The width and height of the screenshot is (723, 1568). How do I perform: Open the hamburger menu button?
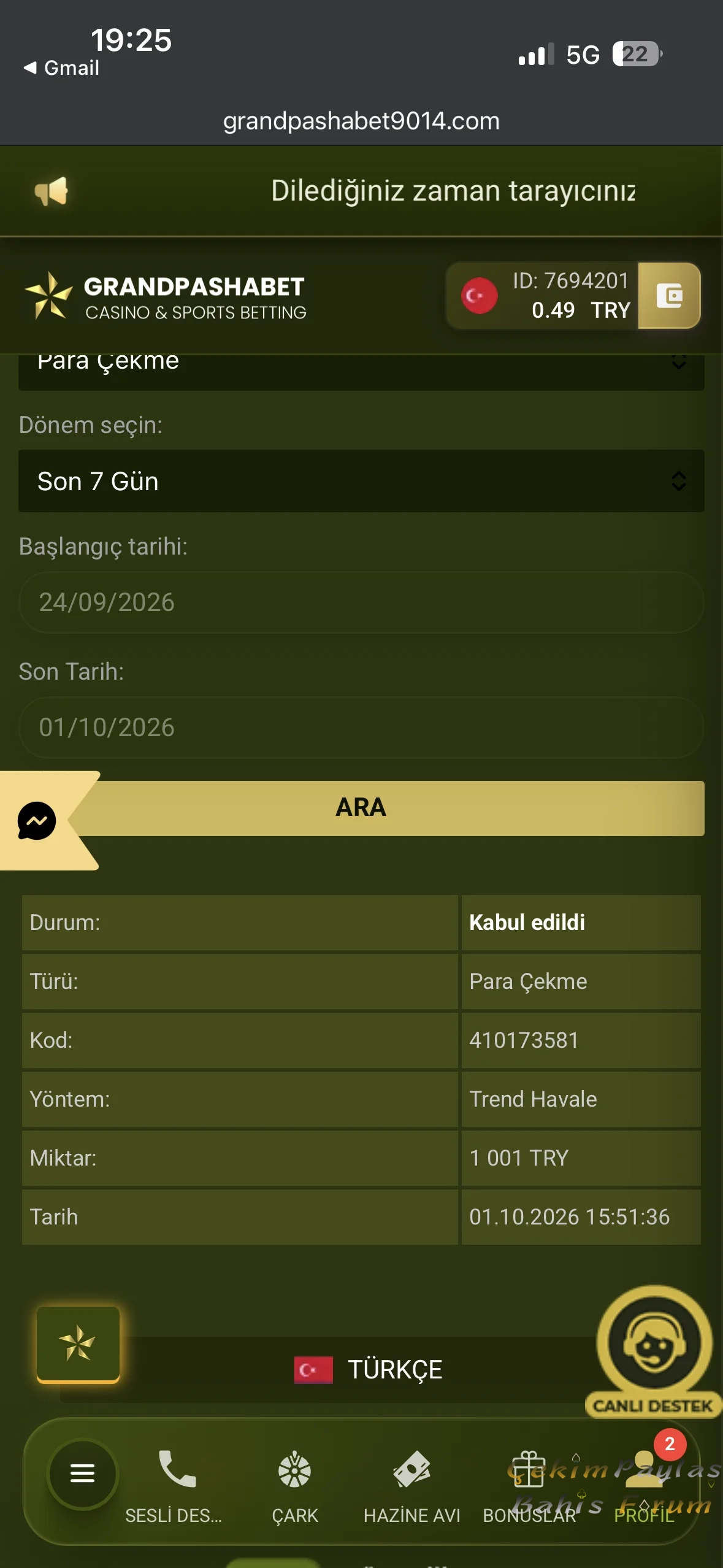tap(82, 1473)
